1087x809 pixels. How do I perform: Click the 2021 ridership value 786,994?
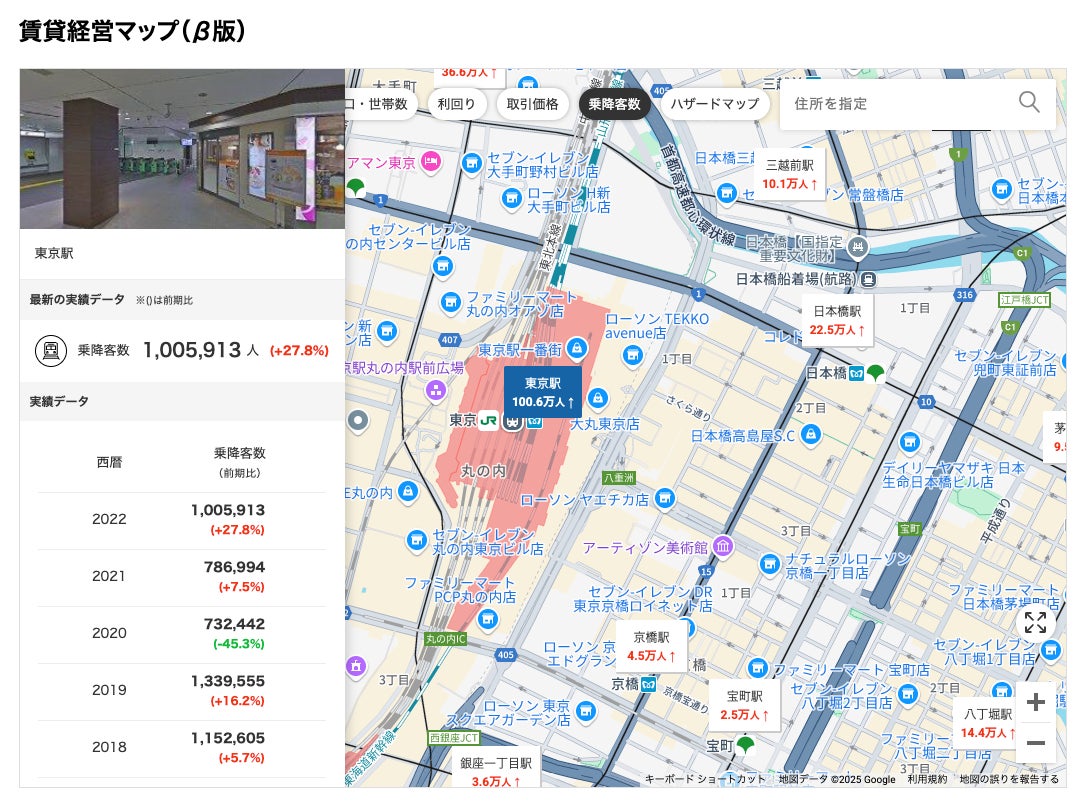click(x=234, y=567)
